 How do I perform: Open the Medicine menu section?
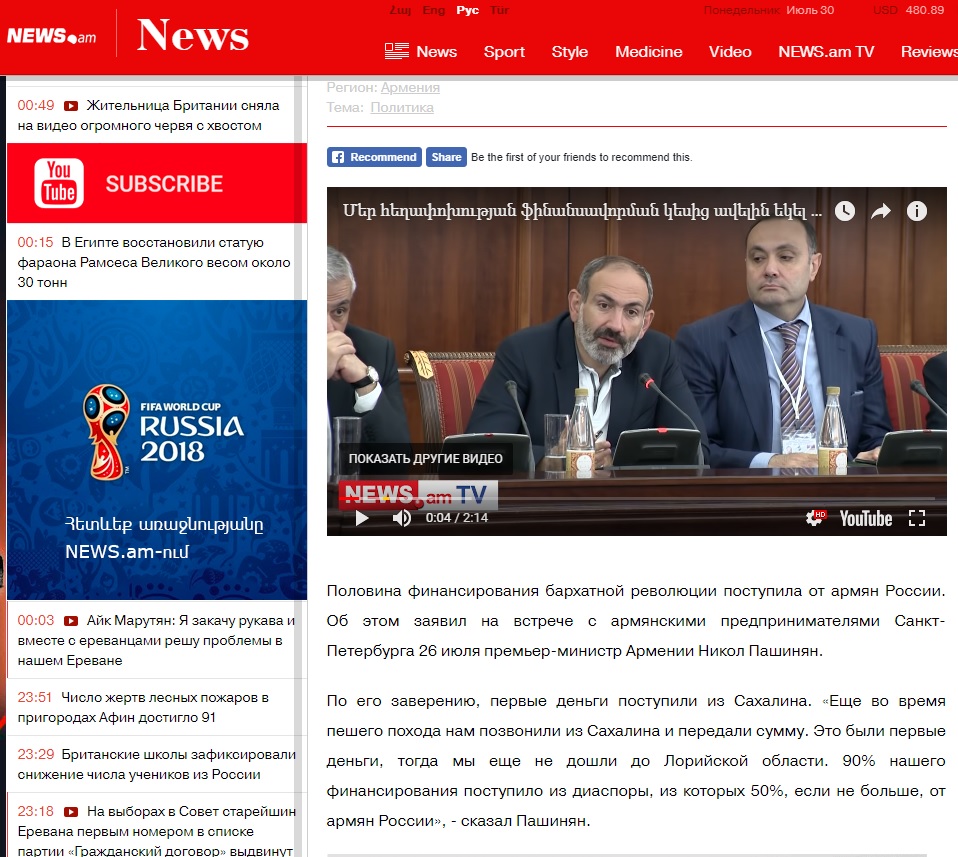click(648, 52)
